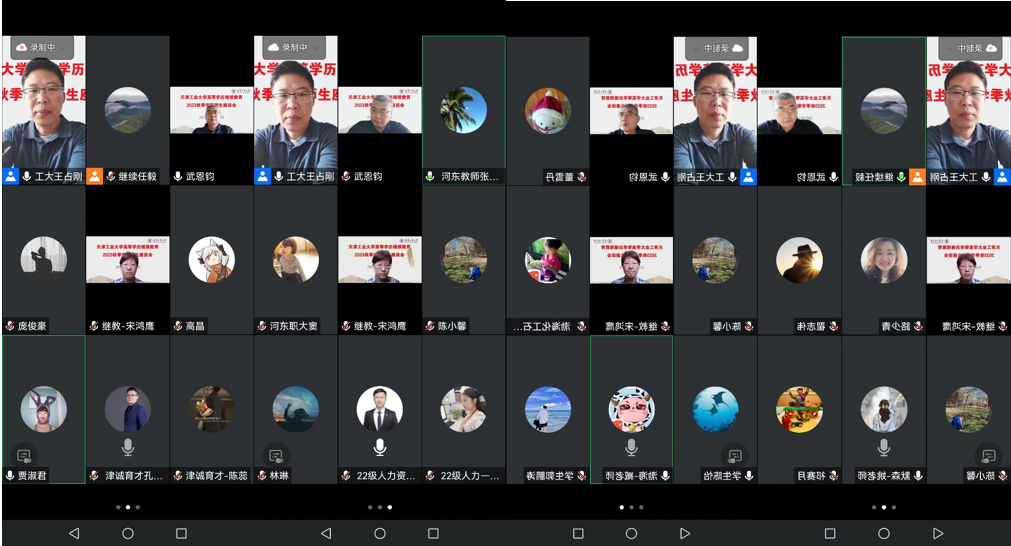The image size is (1011, 546).
Task: Select the Santa hat avatar of 董雪丹
Action: pos(548,110)
